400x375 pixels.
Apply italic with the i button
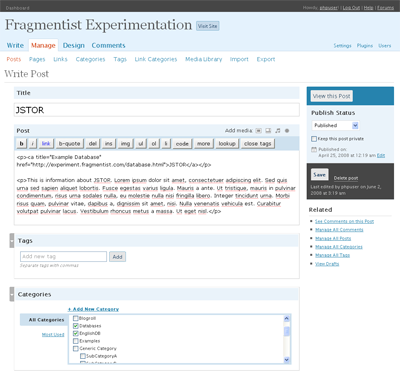click(32, 144)
